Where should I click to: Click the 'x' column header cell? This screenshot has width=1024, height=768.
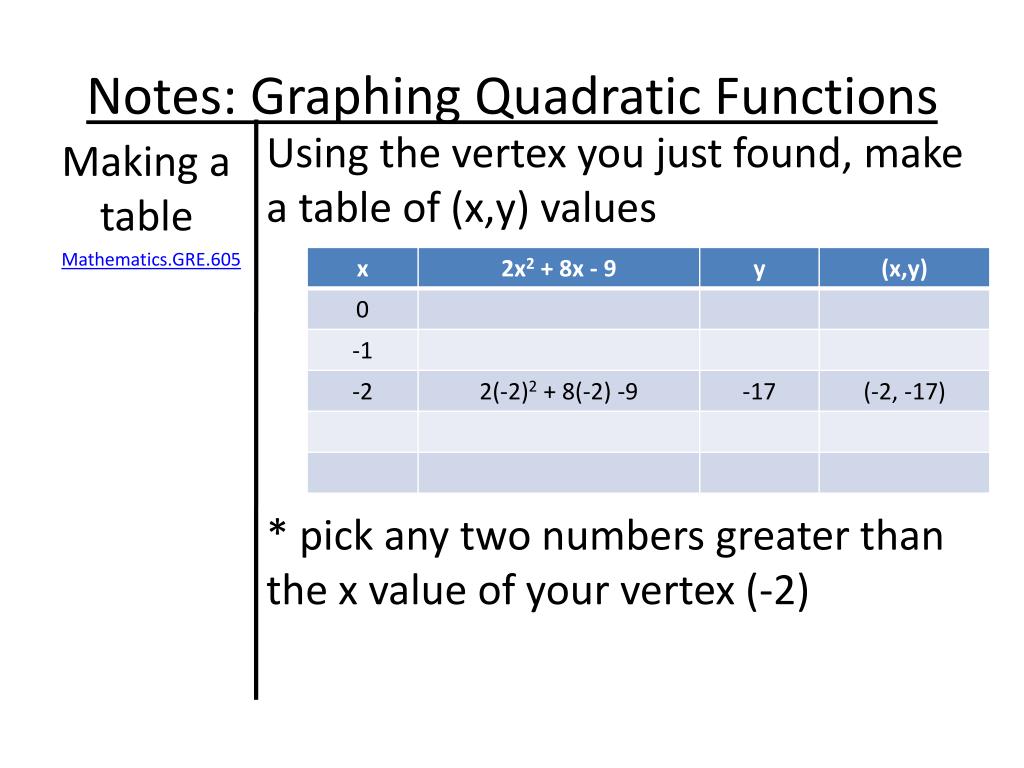click(x=362, y=269)
